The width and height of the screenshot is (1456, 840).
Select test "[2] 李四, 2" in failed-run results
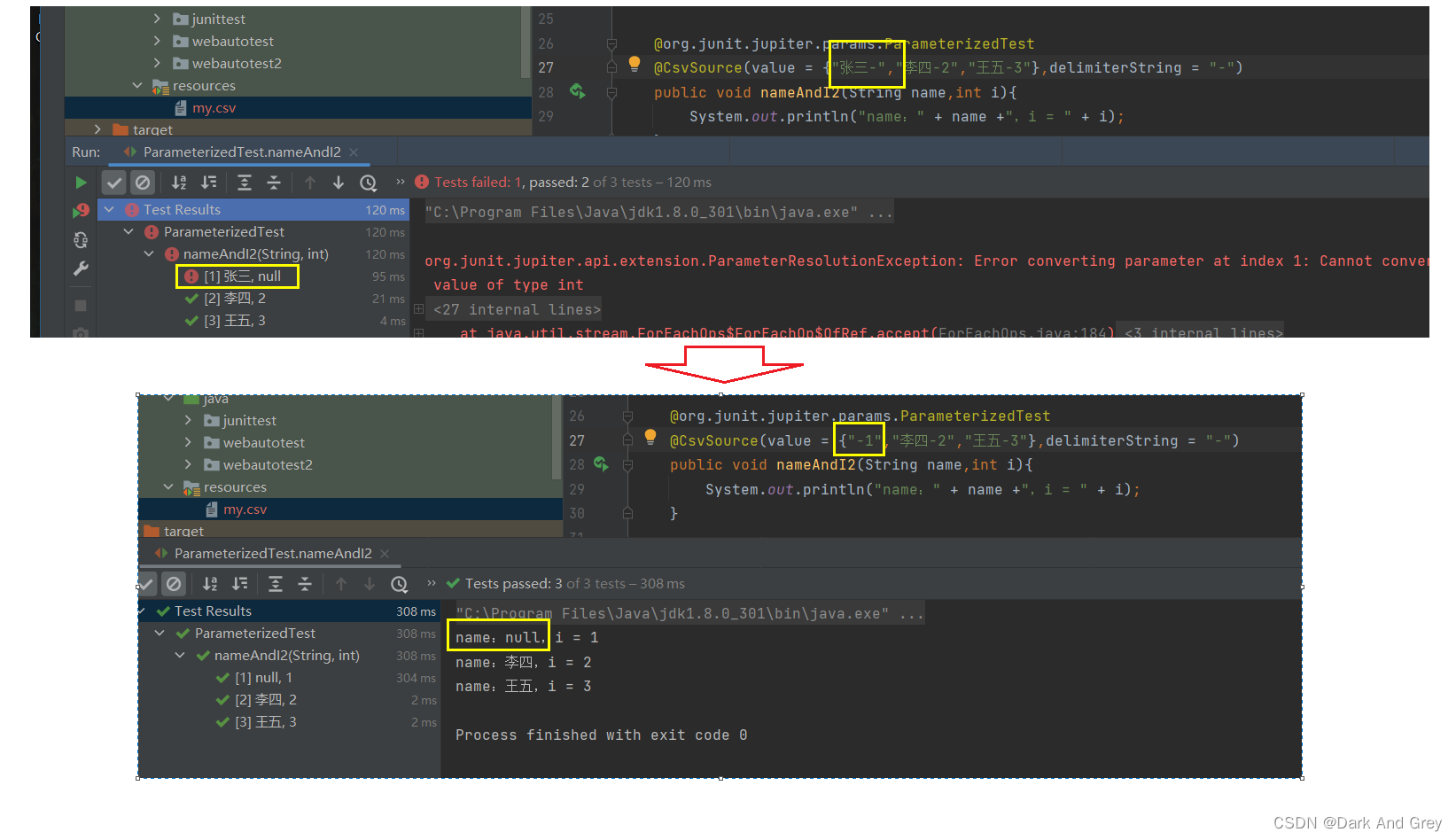(x=237, y=299)
